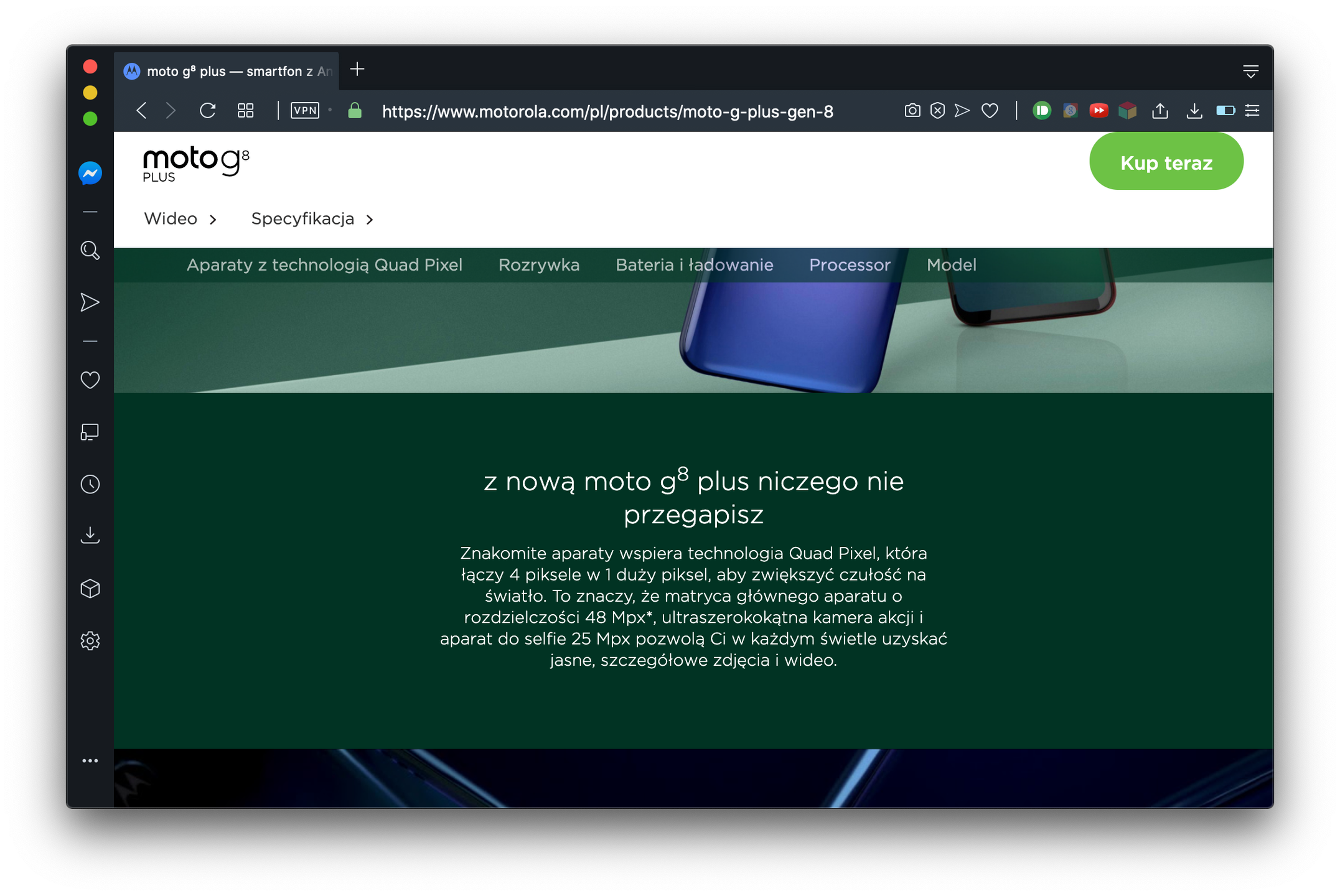The image size is (1340, 896).
Task: Expand the Wideo chevron arrow
Action: [213, 220]
